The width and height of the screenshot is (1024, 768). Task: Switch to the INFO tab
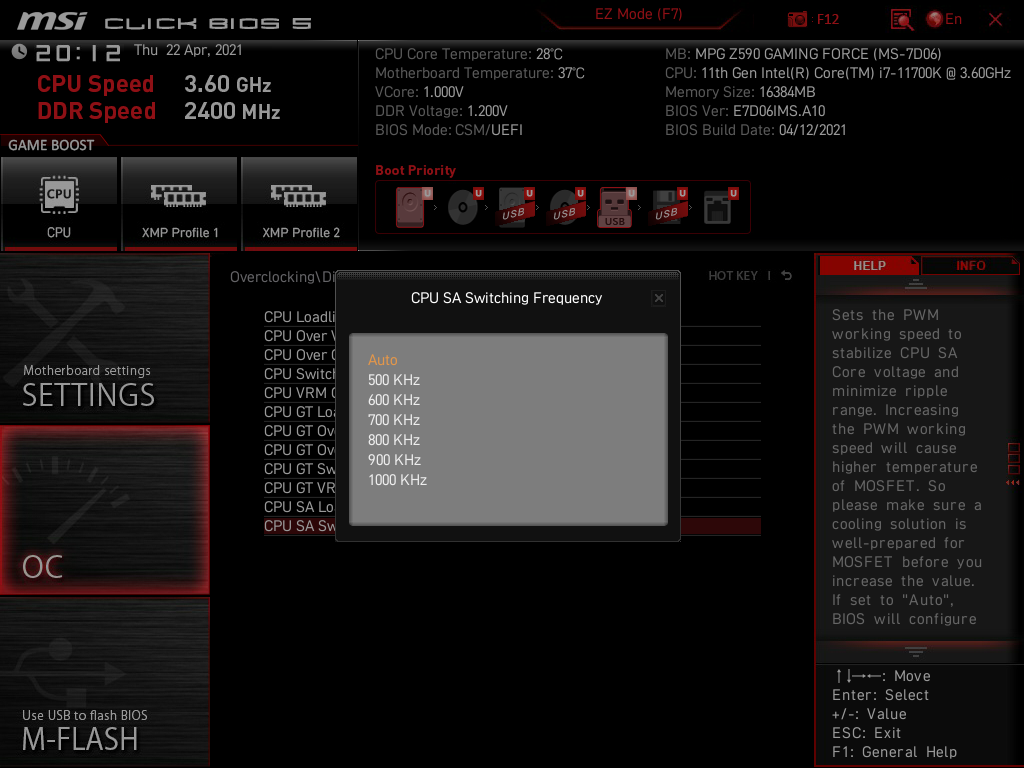(x=970, y=266)
